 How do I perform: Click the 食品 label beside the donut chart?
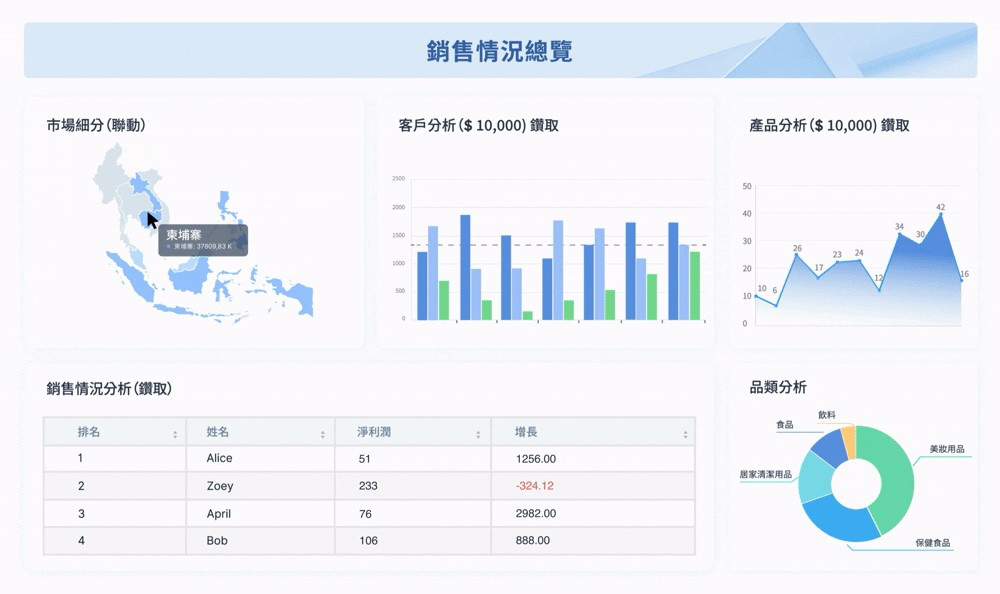pos(784,424)
